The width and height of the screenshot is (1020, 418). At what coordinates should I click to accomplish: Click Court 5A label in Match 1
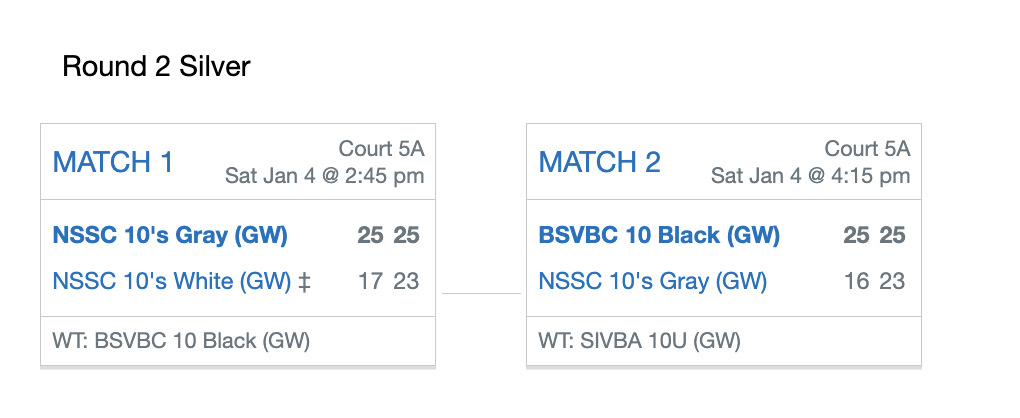point(381,149)
